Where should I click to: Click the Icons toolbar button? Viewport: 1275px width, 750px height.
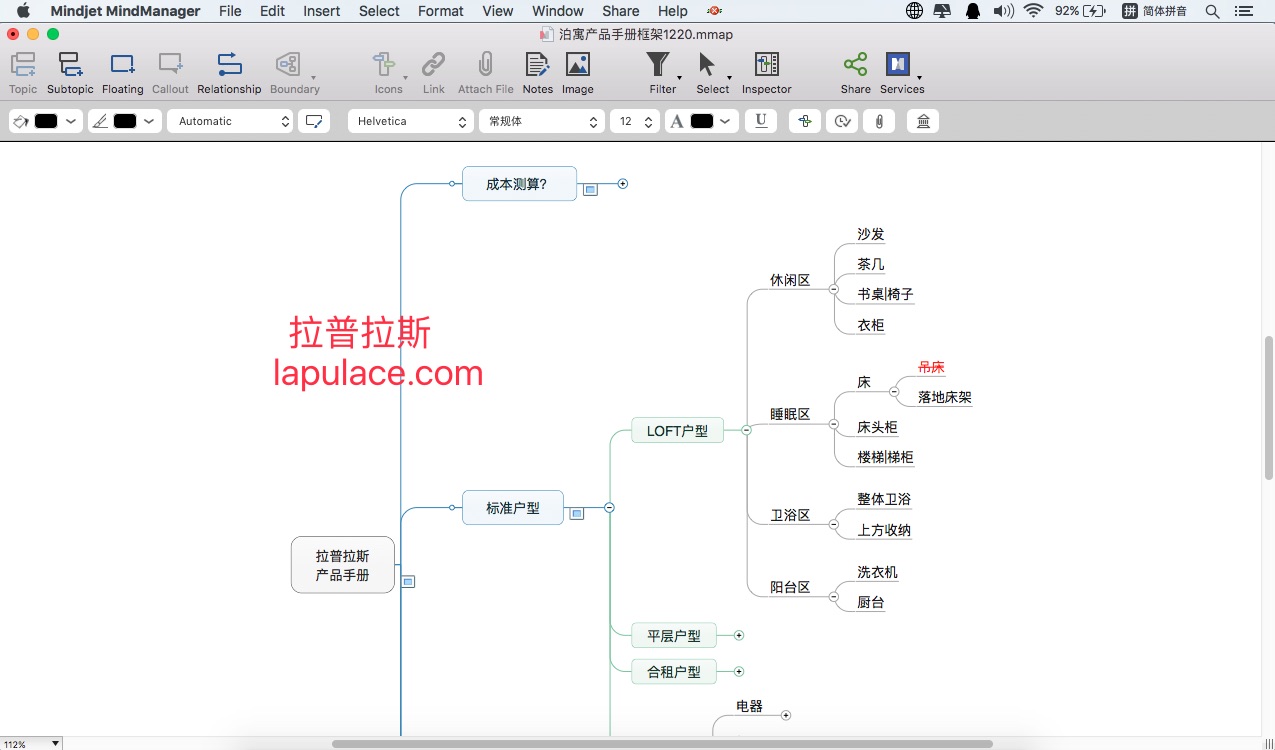[384, 65]
